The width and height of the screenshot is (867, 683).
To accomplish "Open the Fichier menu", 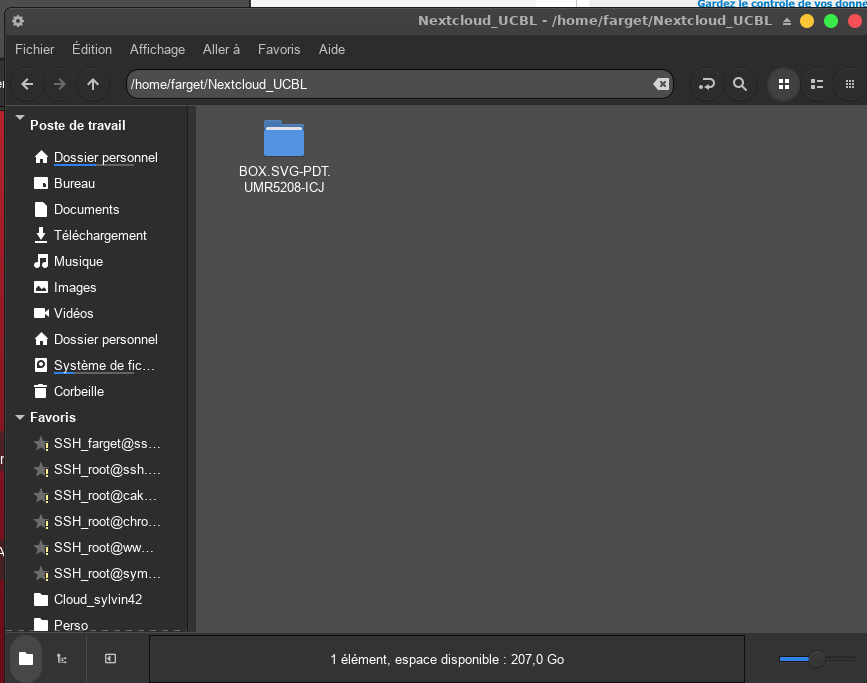I will pos(35,49).
